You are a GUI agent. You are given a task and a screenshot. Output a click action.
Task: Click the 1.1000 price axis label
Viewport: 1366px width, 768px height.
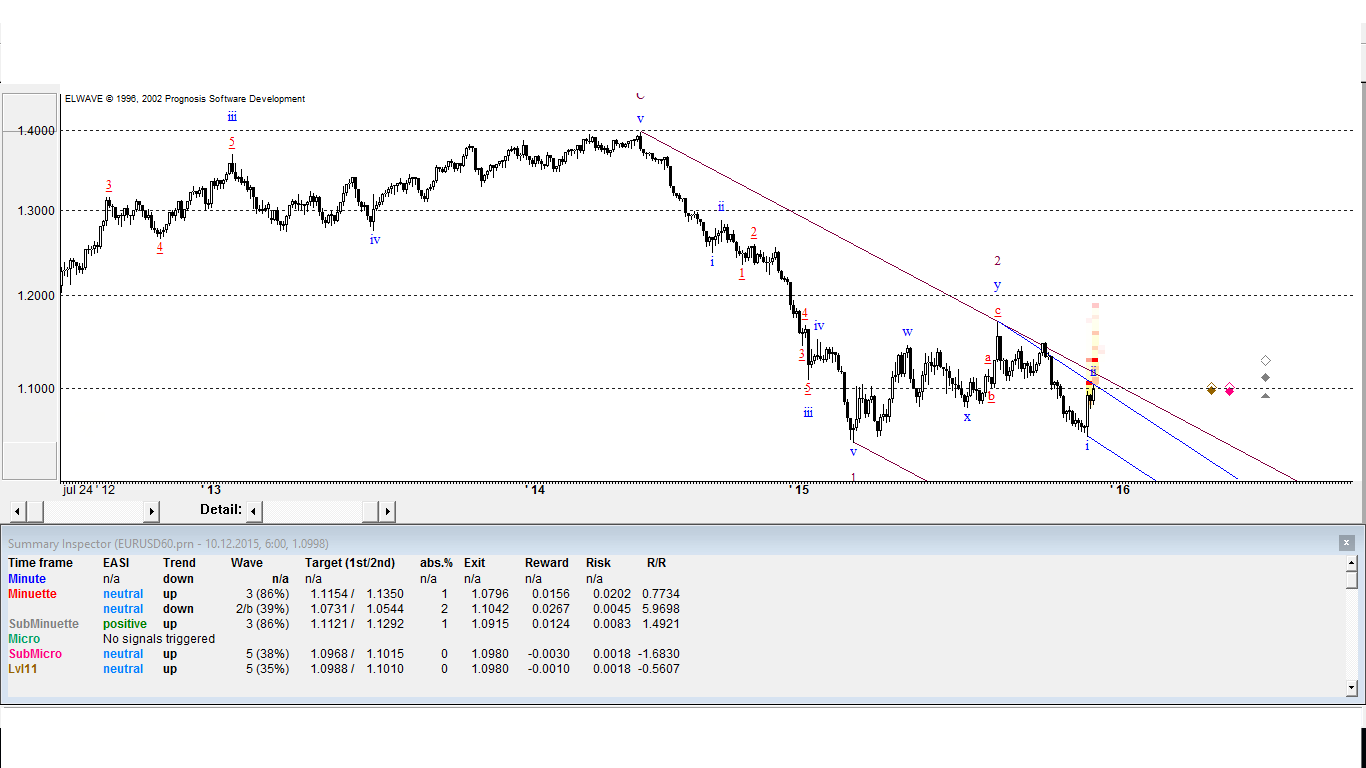pos(36,389)
